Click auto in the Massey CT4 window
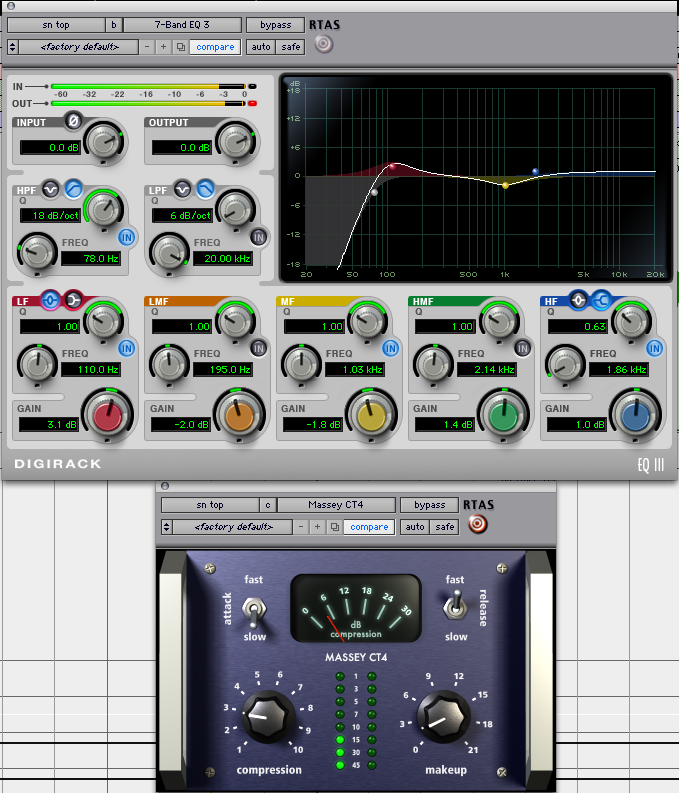 coord(415,527)
